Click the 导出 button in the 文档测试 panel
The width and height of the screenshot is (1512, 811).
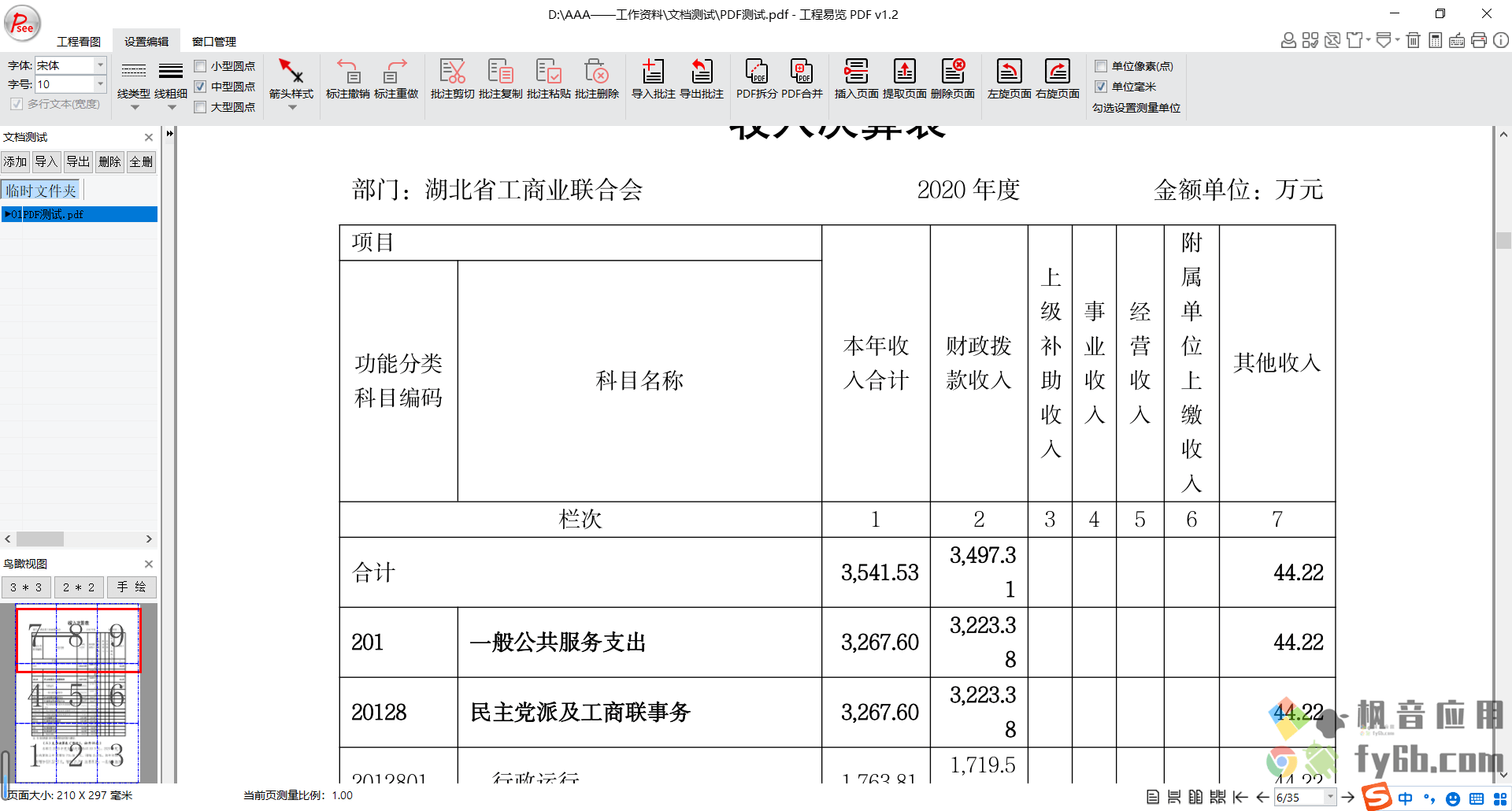(x=78, y=162)
